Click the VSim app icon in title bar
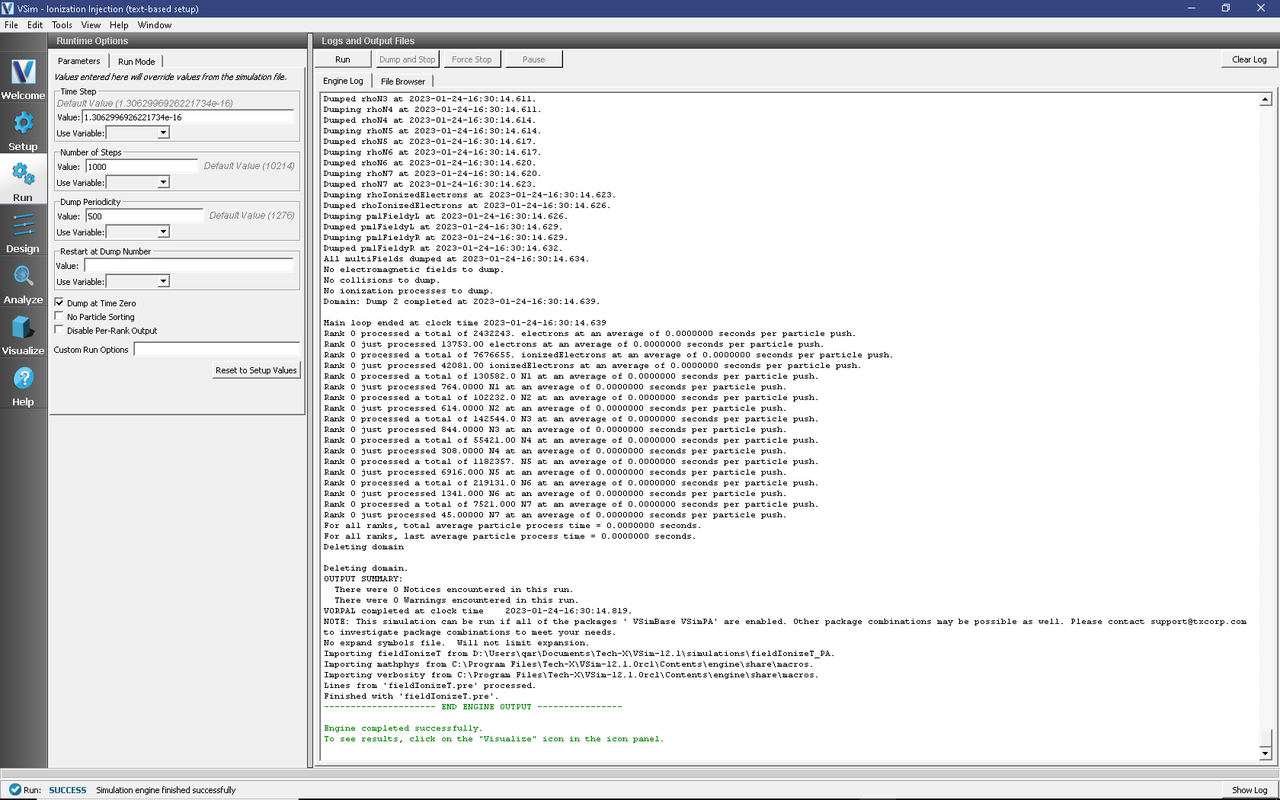Screen dimensions: 1280x800 9,8
